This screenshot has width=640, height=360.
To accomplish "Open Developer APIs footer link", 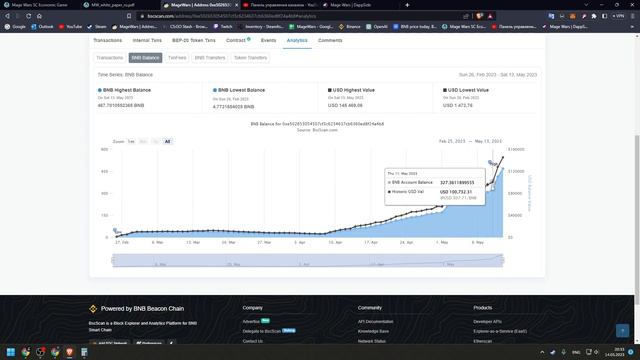I will (x=487, y=322).
